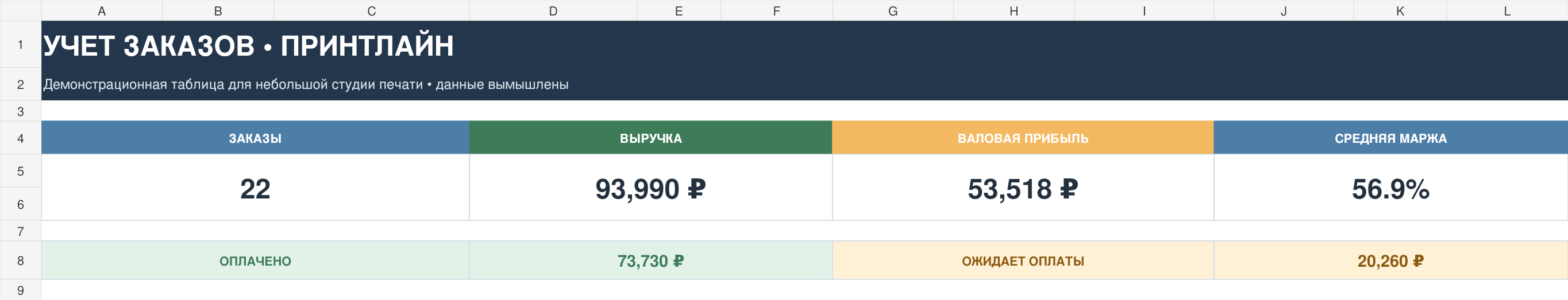Click the paid amount 73,730 ₽
This screenshot has height=300, width=1568.
[x=650, y=260]
